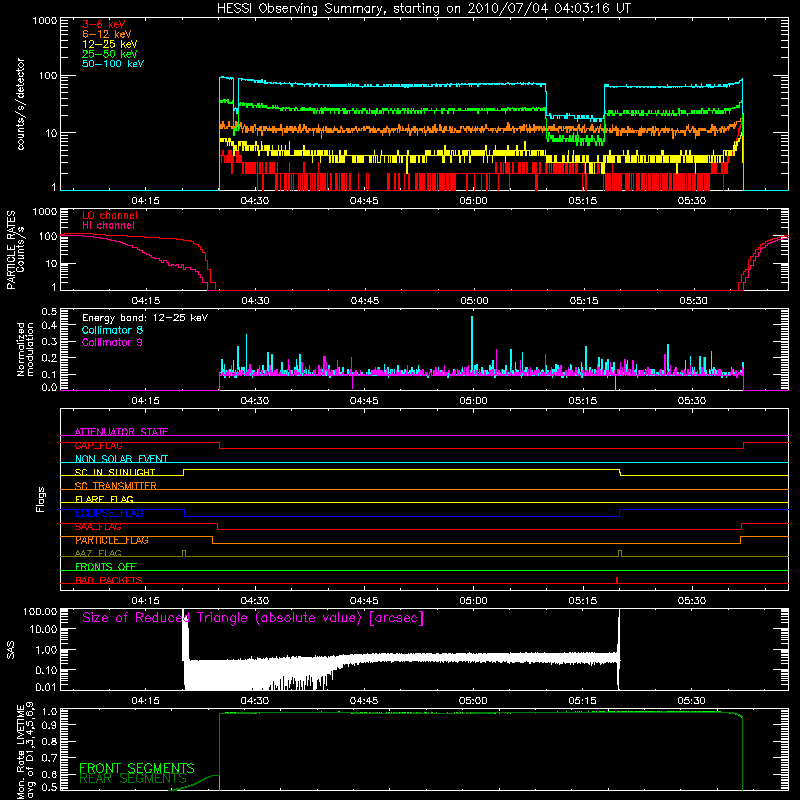Image resolution: width=800 pixels, height=800 pixels.
Task: Click the LO channel legend label
Action: 110,216
